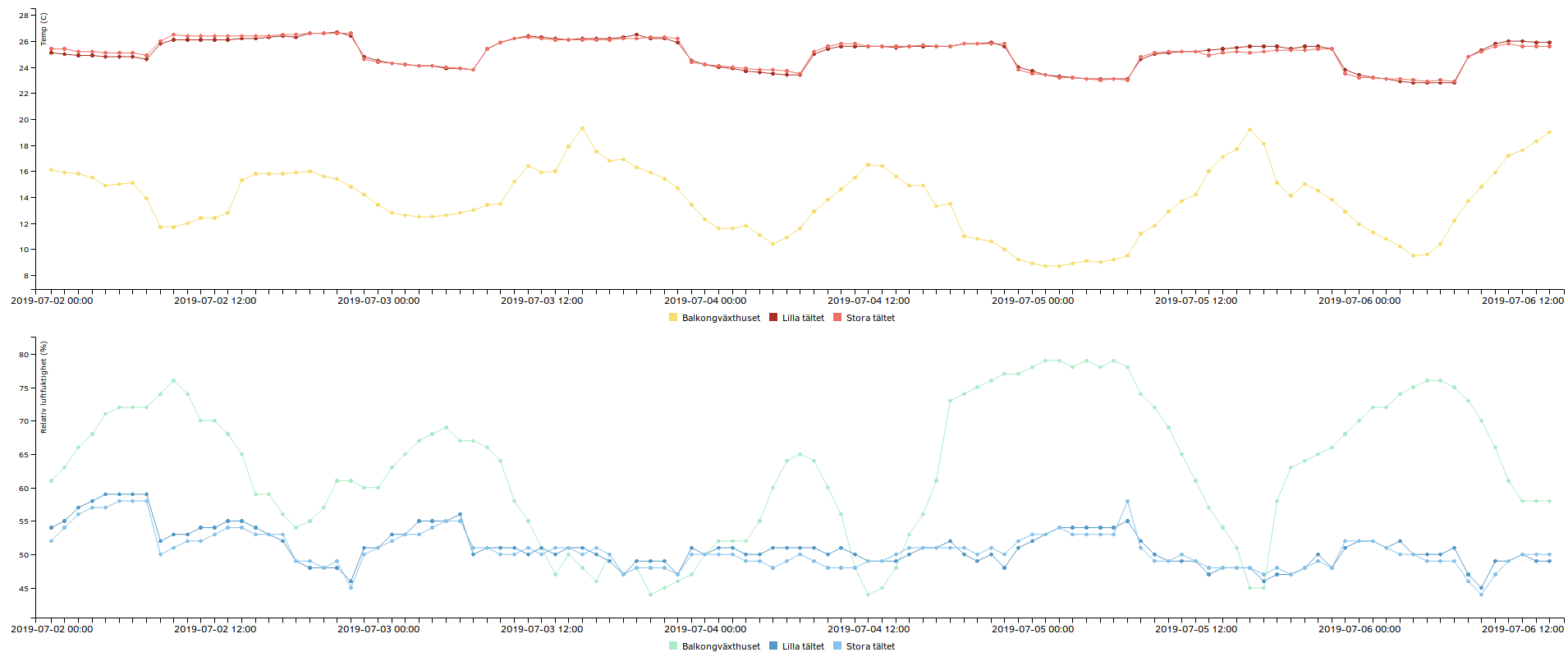The height and width of the screenshot is (666, 1568).
Task: Select Balkongväxthuset label in the humidity legend
Action: 721,646
